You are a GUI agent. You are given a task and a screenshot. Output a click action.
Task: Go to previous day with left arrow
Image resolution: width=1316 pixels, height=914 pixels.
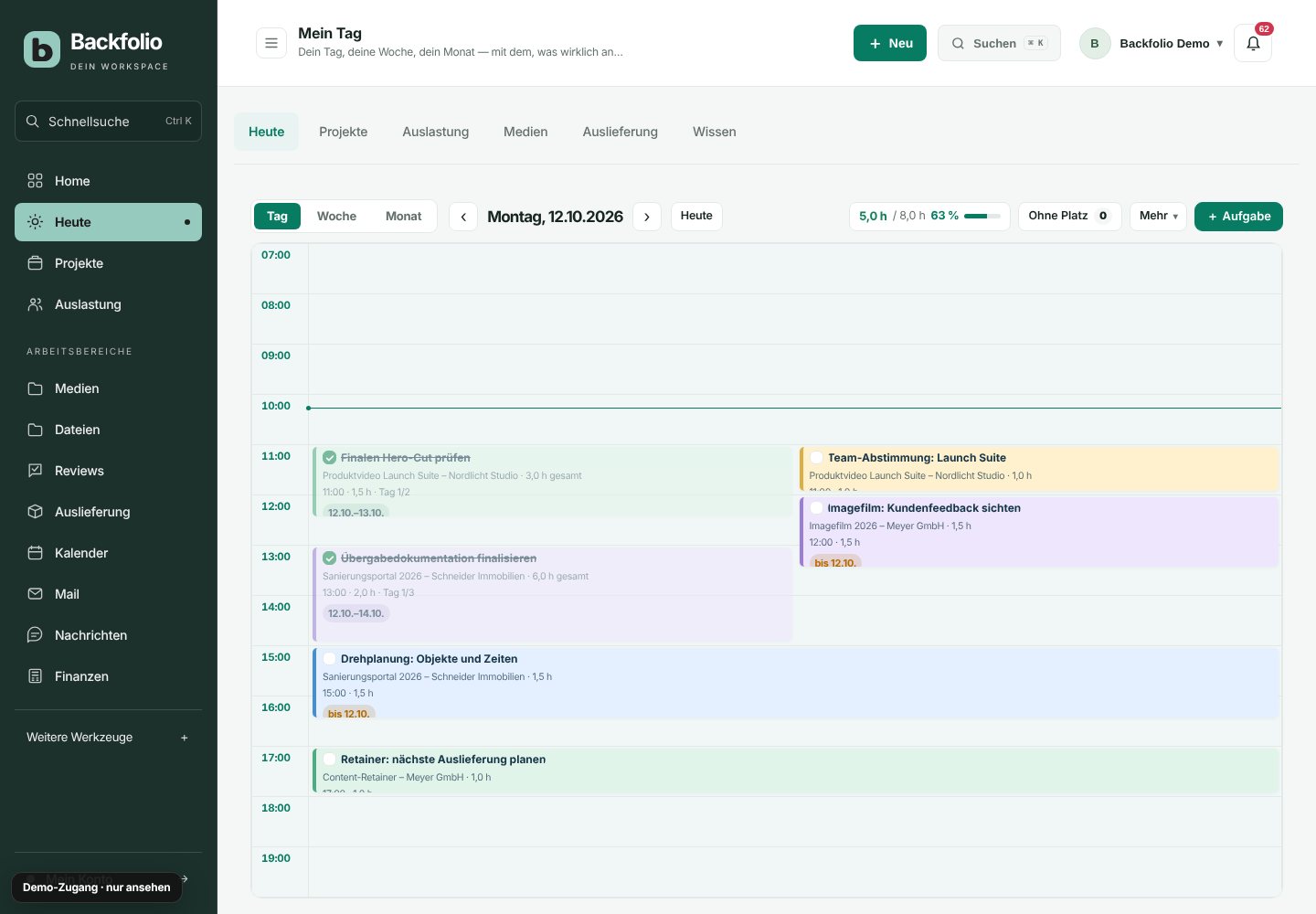coord(463,217)
